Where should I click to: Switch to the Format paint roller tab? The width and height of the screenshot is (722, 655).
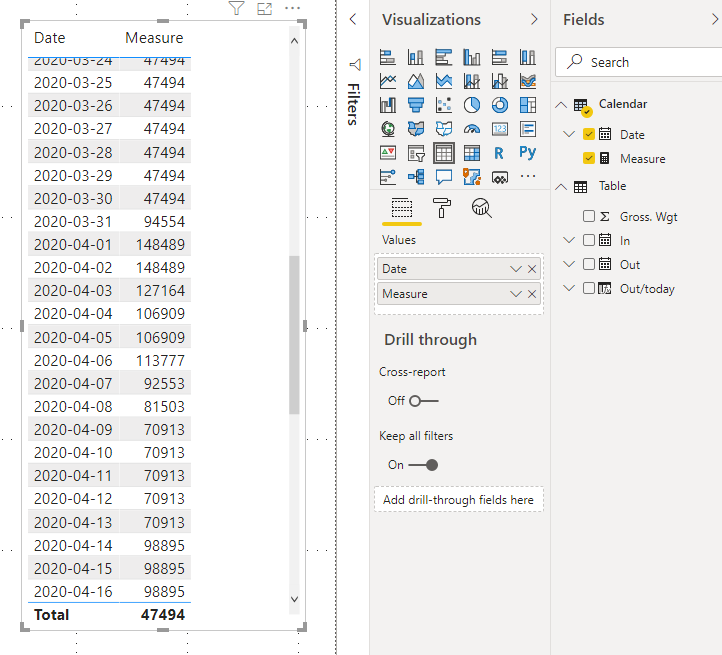(442, 208)
